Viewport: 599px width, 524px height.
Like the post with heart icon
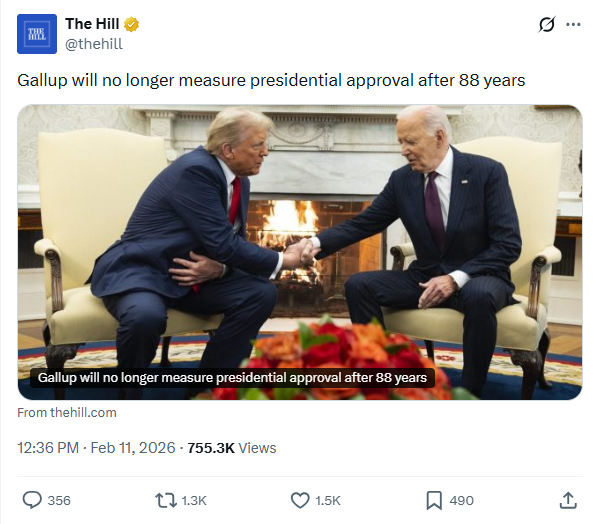coord(300,500)
